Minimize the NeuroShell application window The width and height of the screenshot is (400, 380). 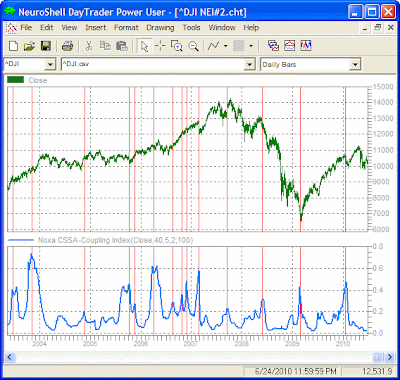[x=356, y=12]
